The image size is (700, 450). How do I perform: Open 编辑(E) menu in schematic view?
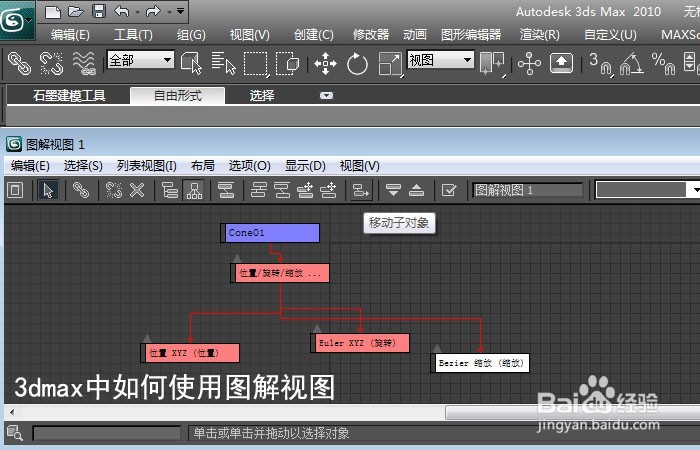click(30, 166)
